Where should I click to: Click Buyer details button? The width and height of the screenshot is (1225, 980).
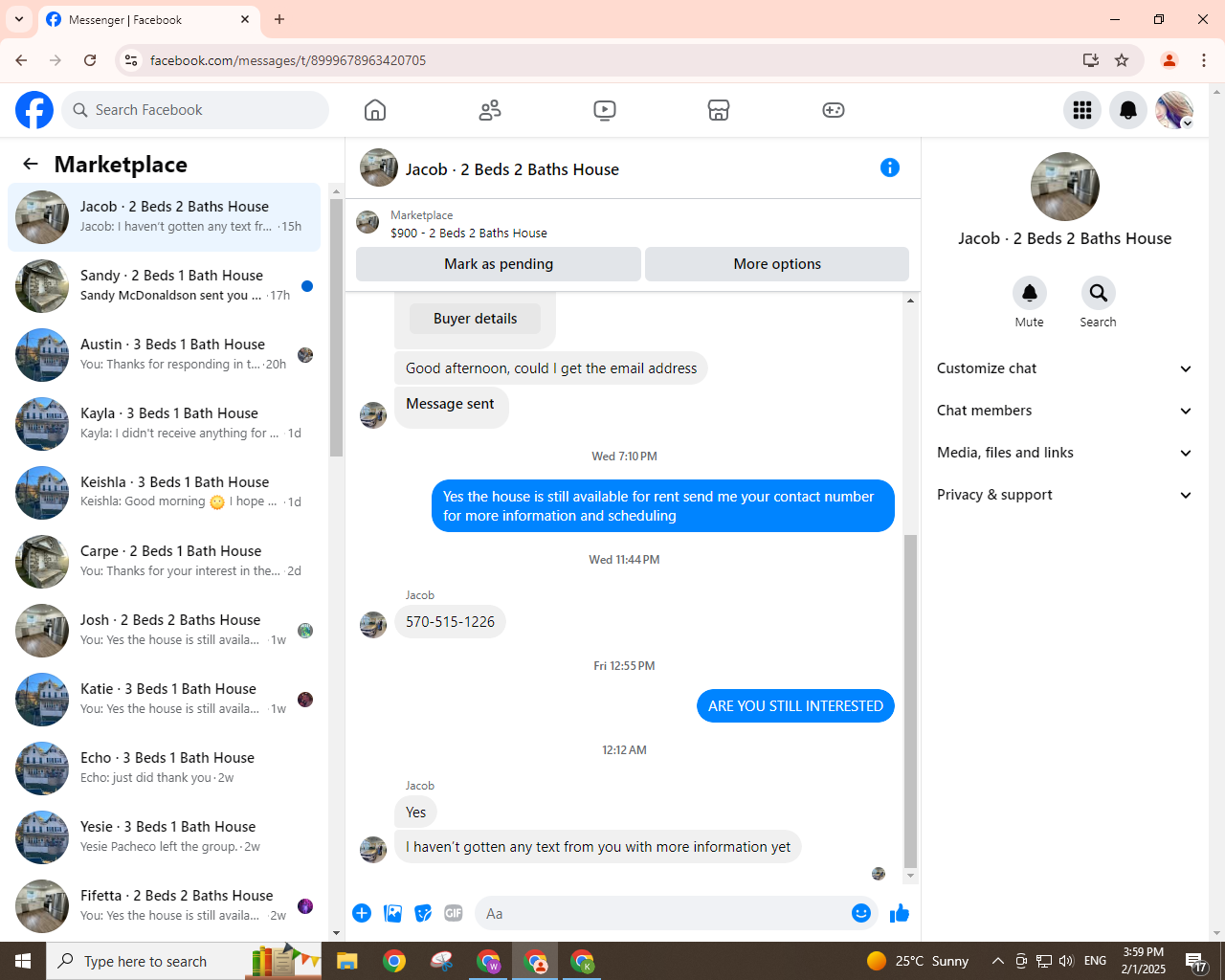click(475, 319)
